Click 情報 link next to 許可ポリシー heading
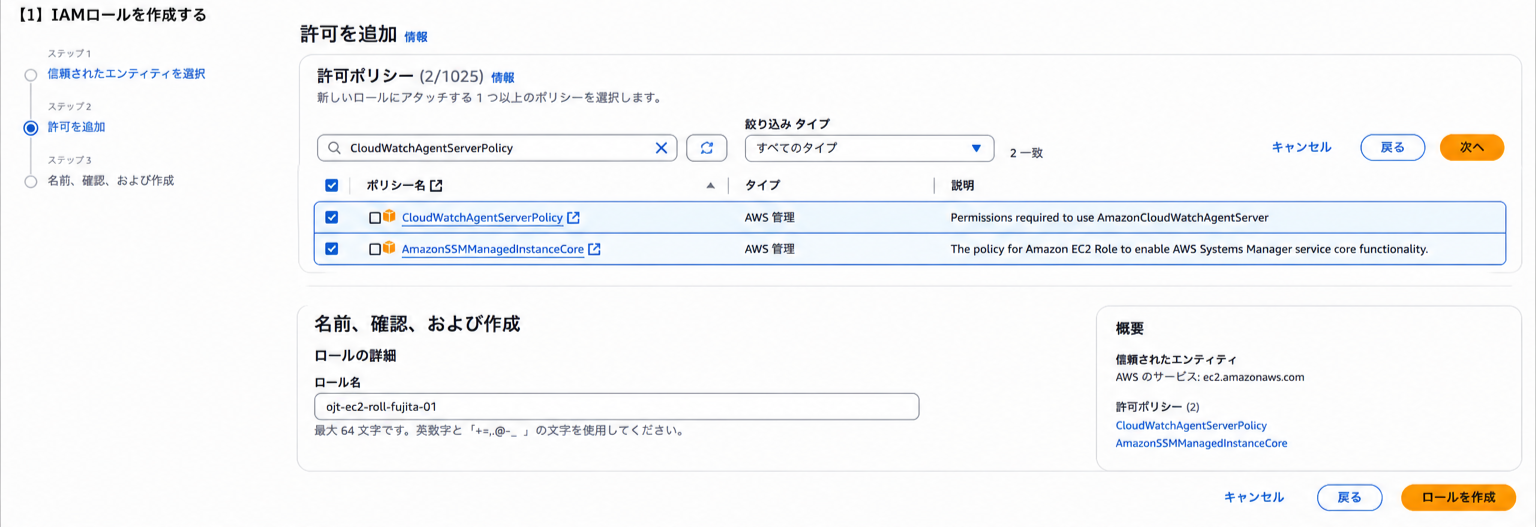 (503, 77)
